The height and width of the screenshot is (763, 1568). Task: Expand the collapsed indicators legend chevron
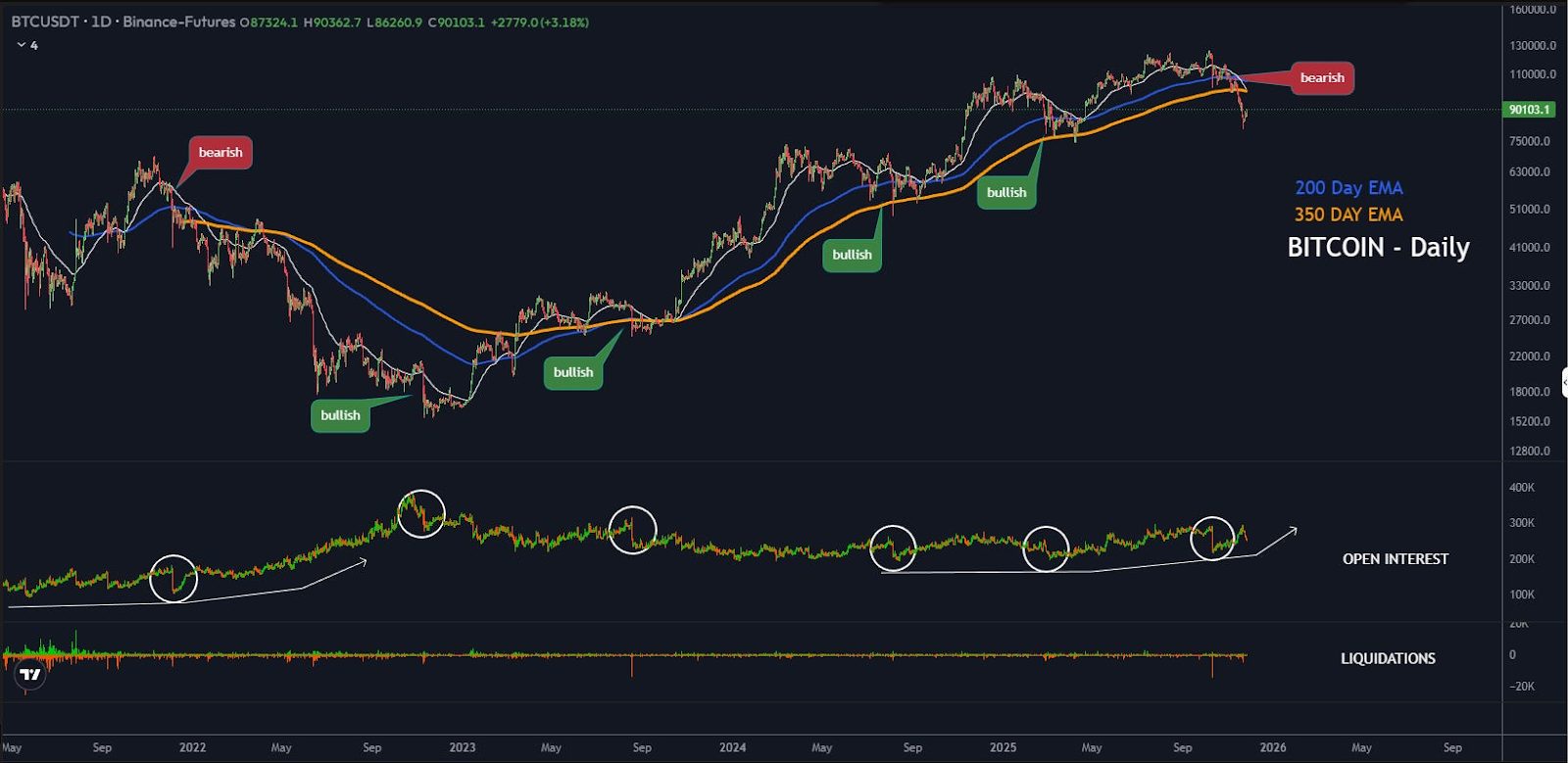(x=22, y=45)
